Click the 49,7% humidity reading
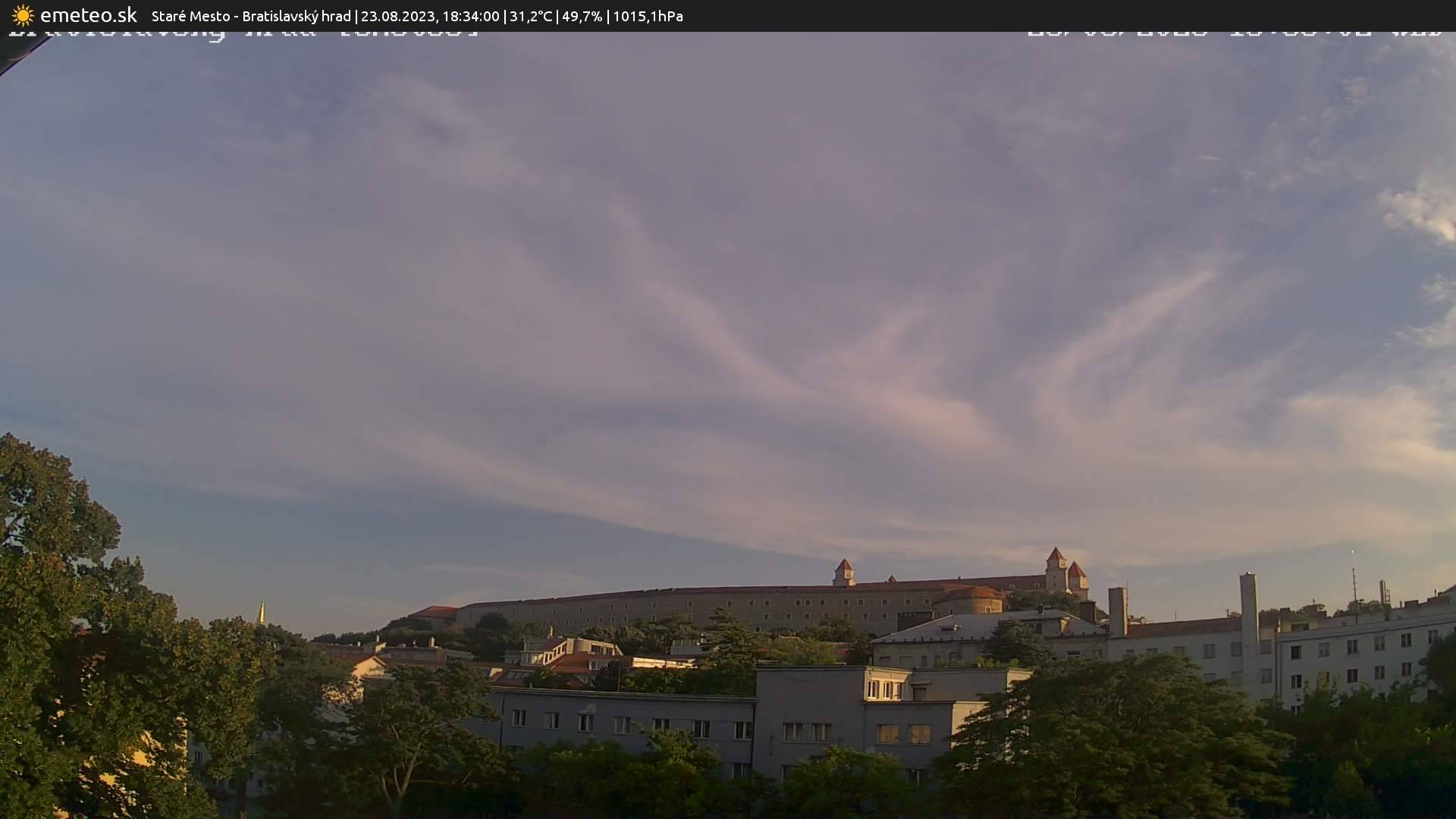 coord(582,17)
